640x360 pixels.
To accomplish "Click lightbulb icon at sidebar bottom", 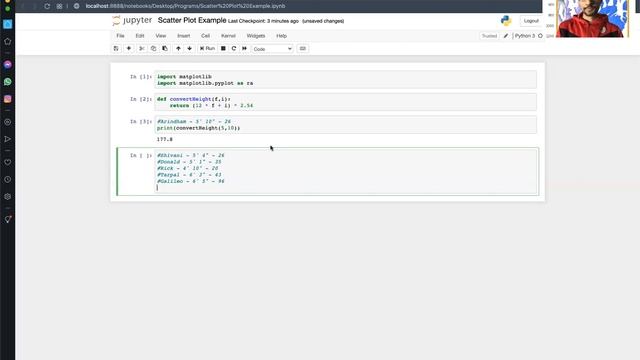I will [x=8, y=220].
